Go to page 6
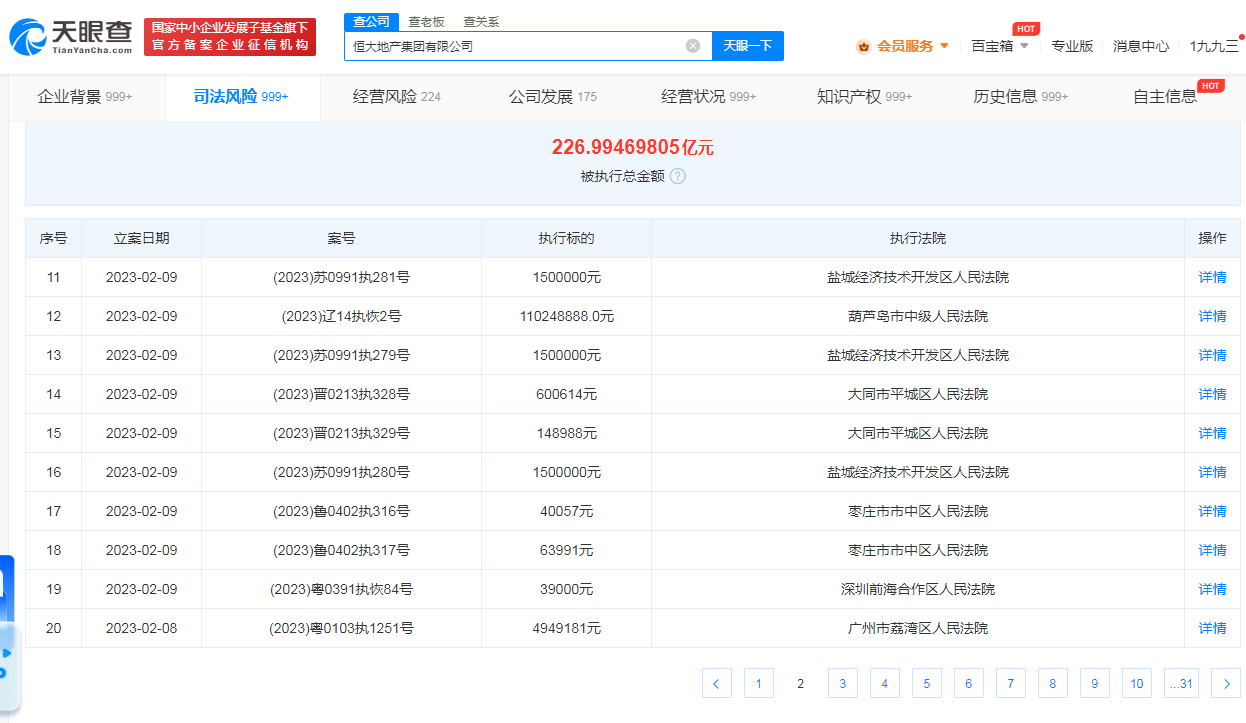Viewport: 1246px width, 723px height. [x=968, y=684]
